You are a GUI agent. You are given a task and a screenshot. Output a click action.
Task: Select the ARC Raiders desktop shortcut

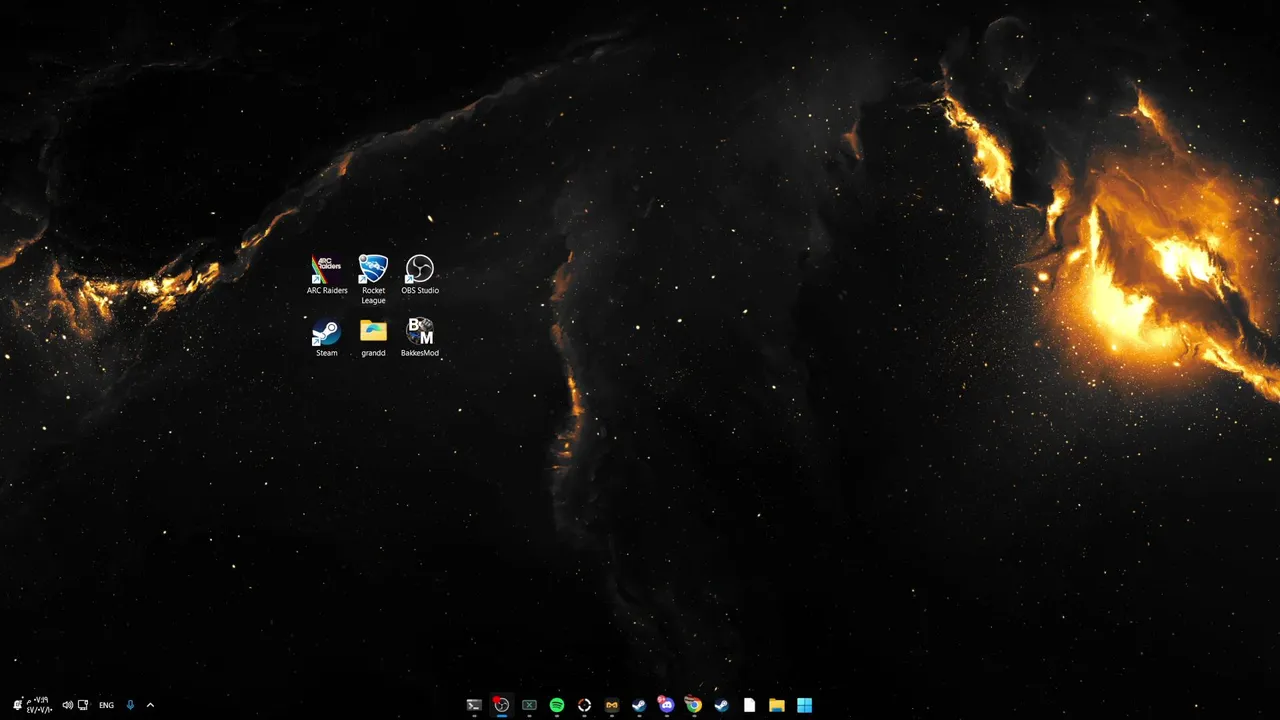tap(327, 274)
